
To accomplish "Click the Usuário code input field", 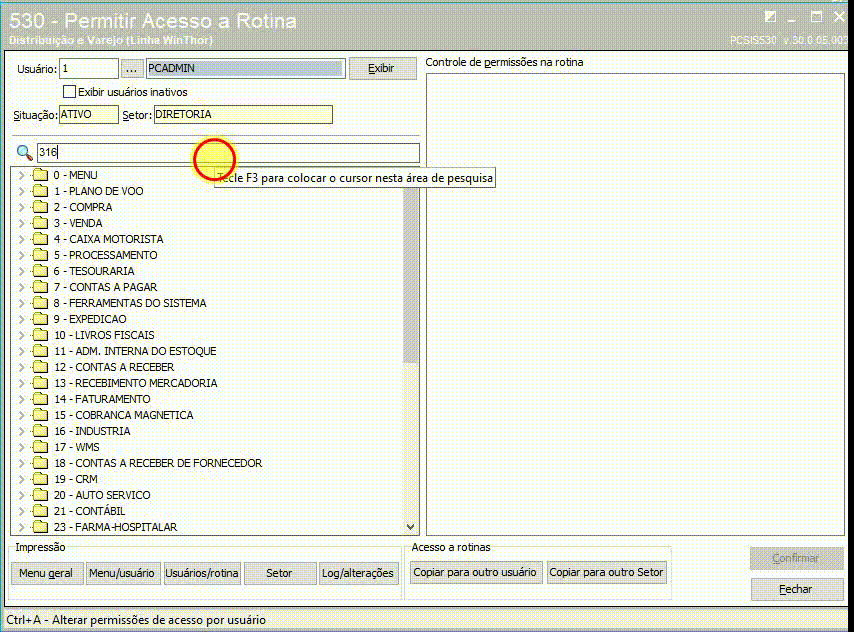I will [89, 69].
